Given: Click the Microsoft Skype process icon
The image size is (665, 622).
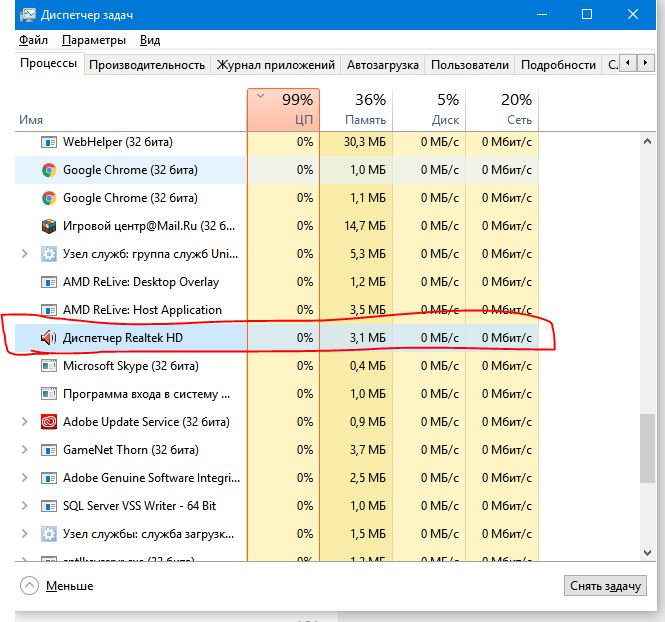Looking at the screenshot, I should [x=49, y=365].
